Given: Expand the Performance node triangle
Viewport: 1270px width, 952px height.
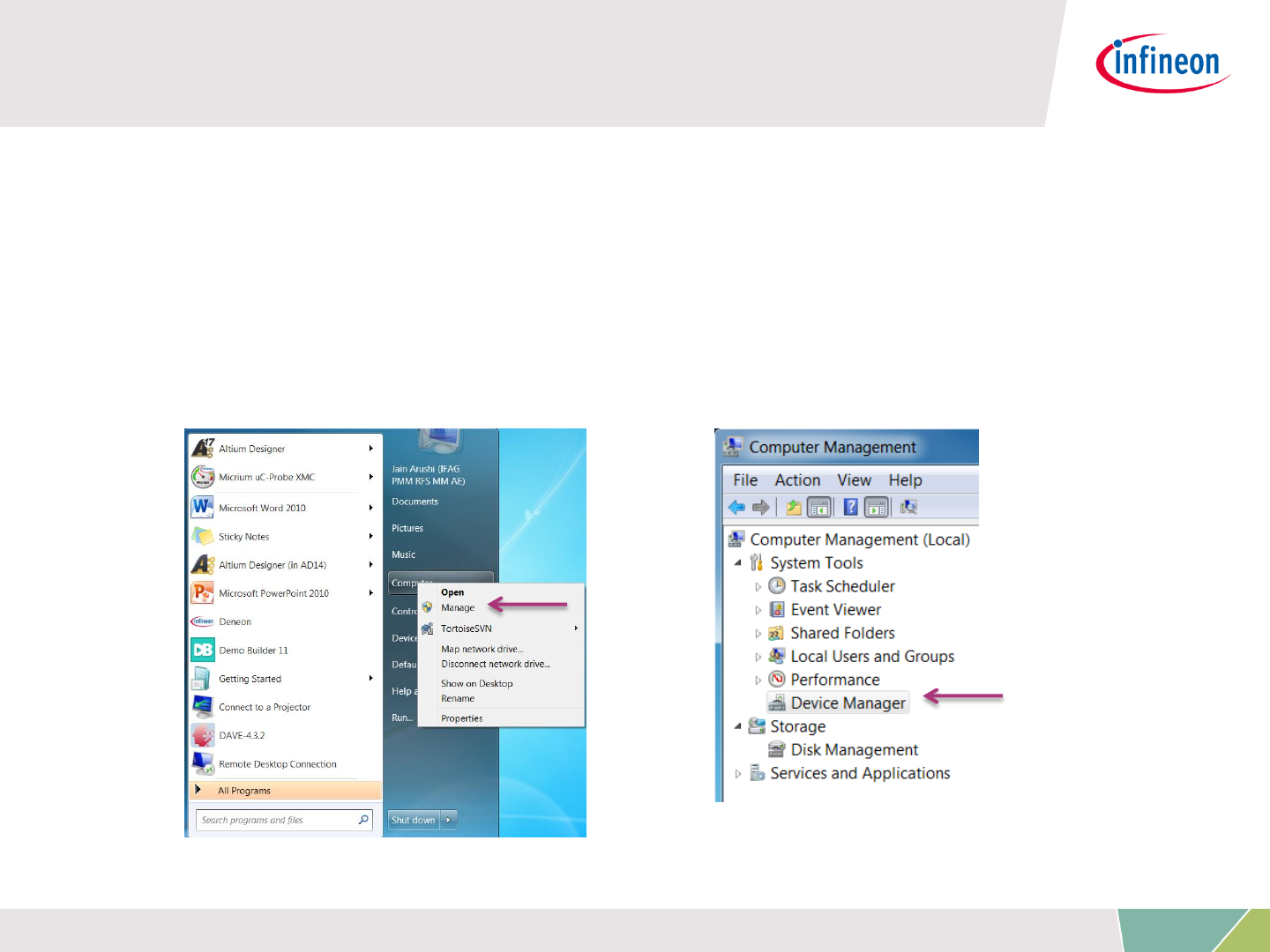Looking at the screenshot, I should click(758, 680).
